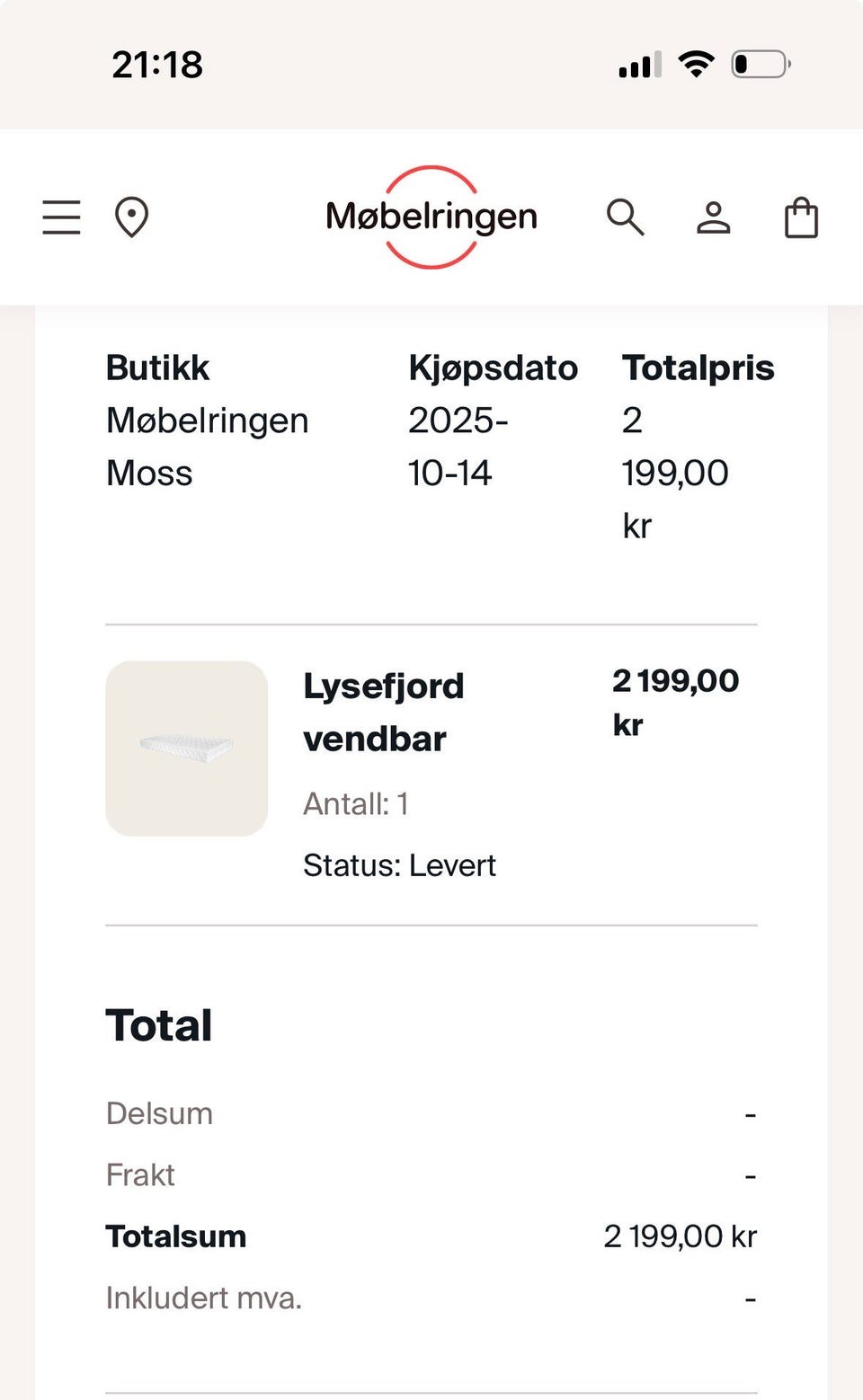
Task: Open the Lysefjord vendbar mattress thumbnail
Action: coord(187,749)
